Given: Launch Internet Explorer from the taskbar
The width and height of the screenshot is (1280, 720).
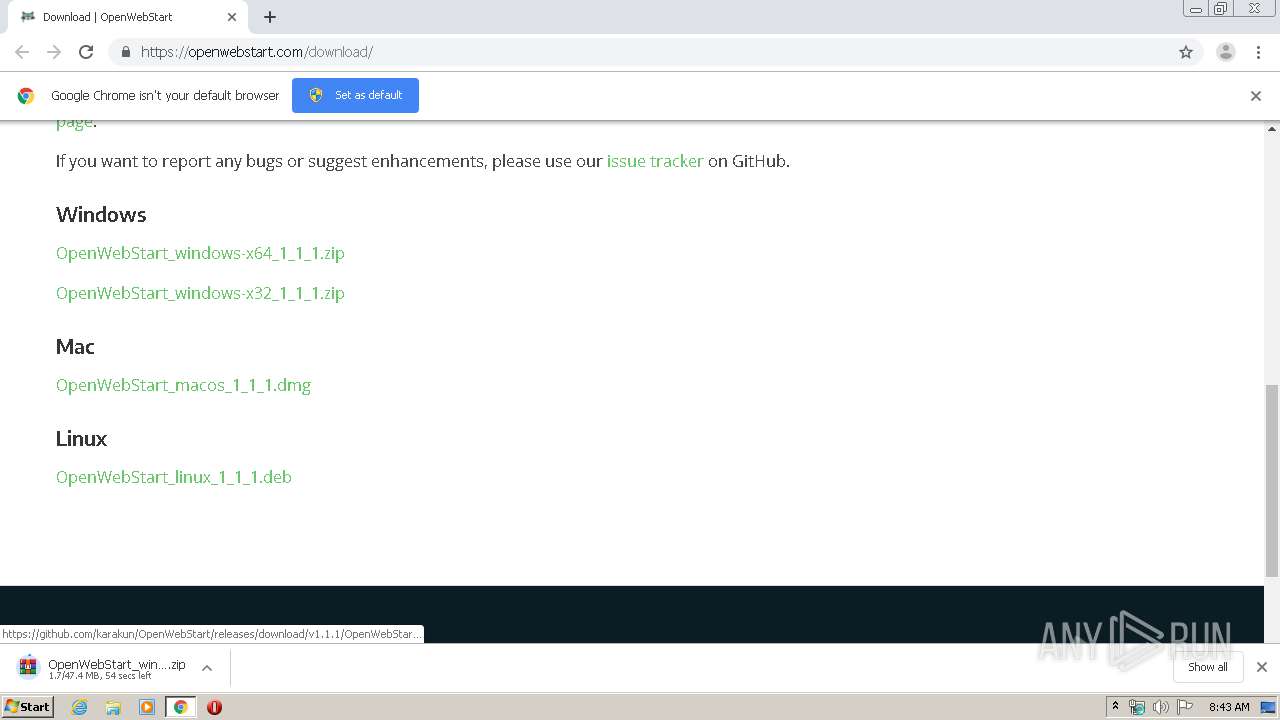Looking at the screenshot, I should point(80,707).
